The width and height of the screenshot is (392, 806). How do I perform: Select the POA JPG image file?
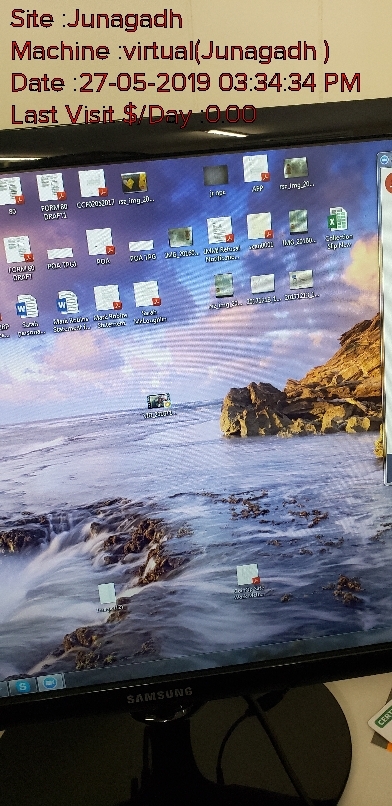coord(141,250)
